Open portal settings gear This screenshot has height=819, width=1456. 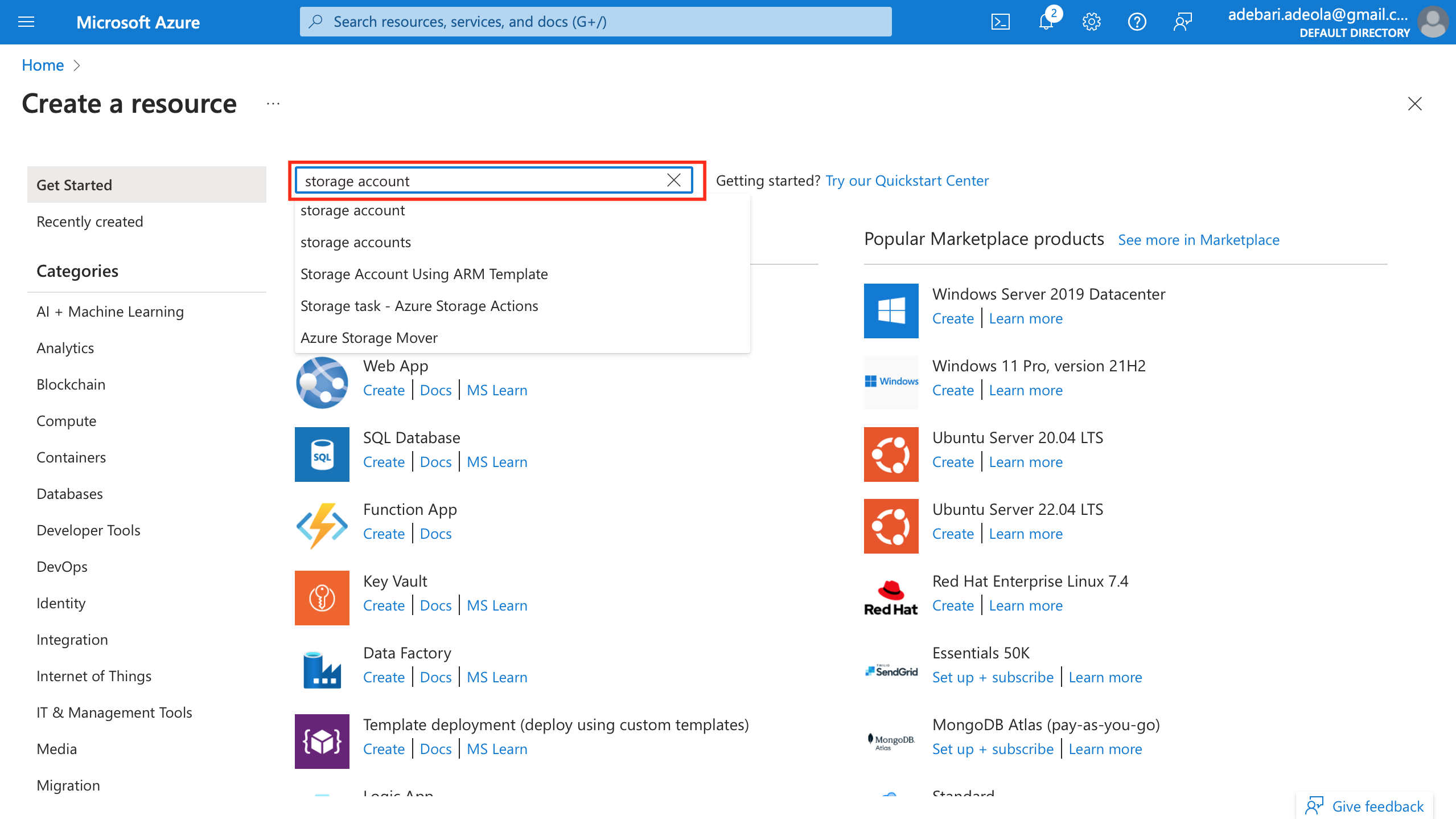pyautogui.click(x=1091, y=22)
